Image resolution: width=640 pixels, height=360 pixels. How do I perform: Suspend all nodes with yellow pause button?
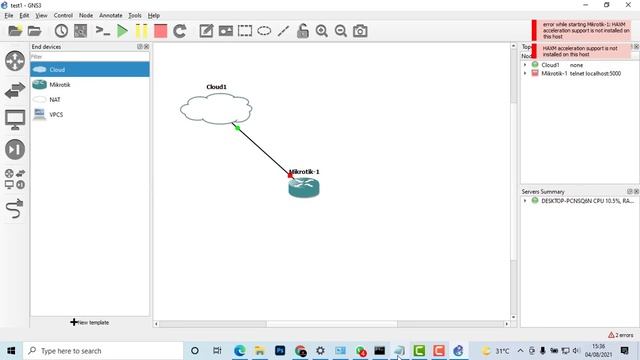(x=141, y=31)
